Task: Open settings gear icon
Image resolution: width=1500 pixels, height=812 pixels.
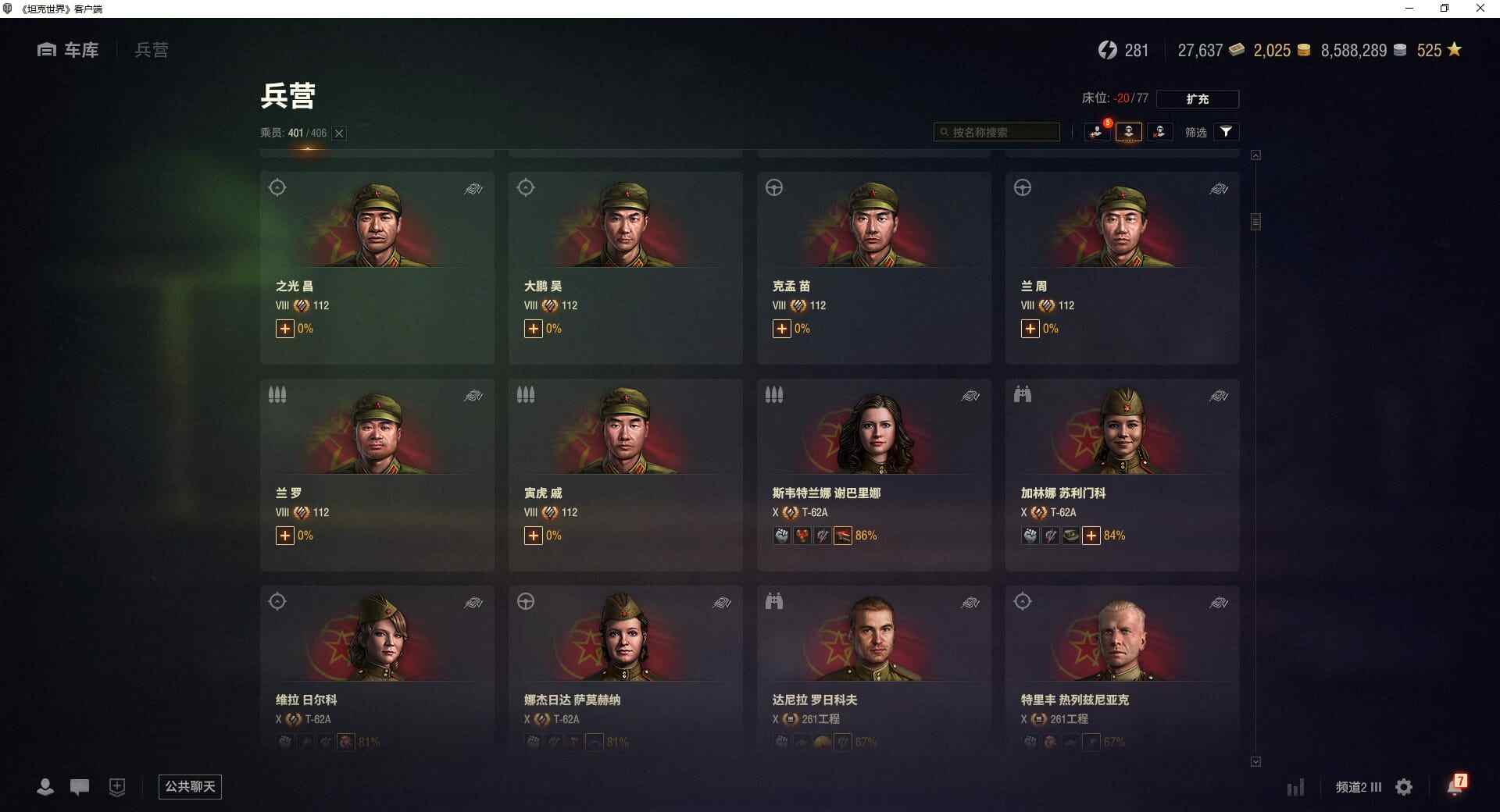Action: [1404, 787]
